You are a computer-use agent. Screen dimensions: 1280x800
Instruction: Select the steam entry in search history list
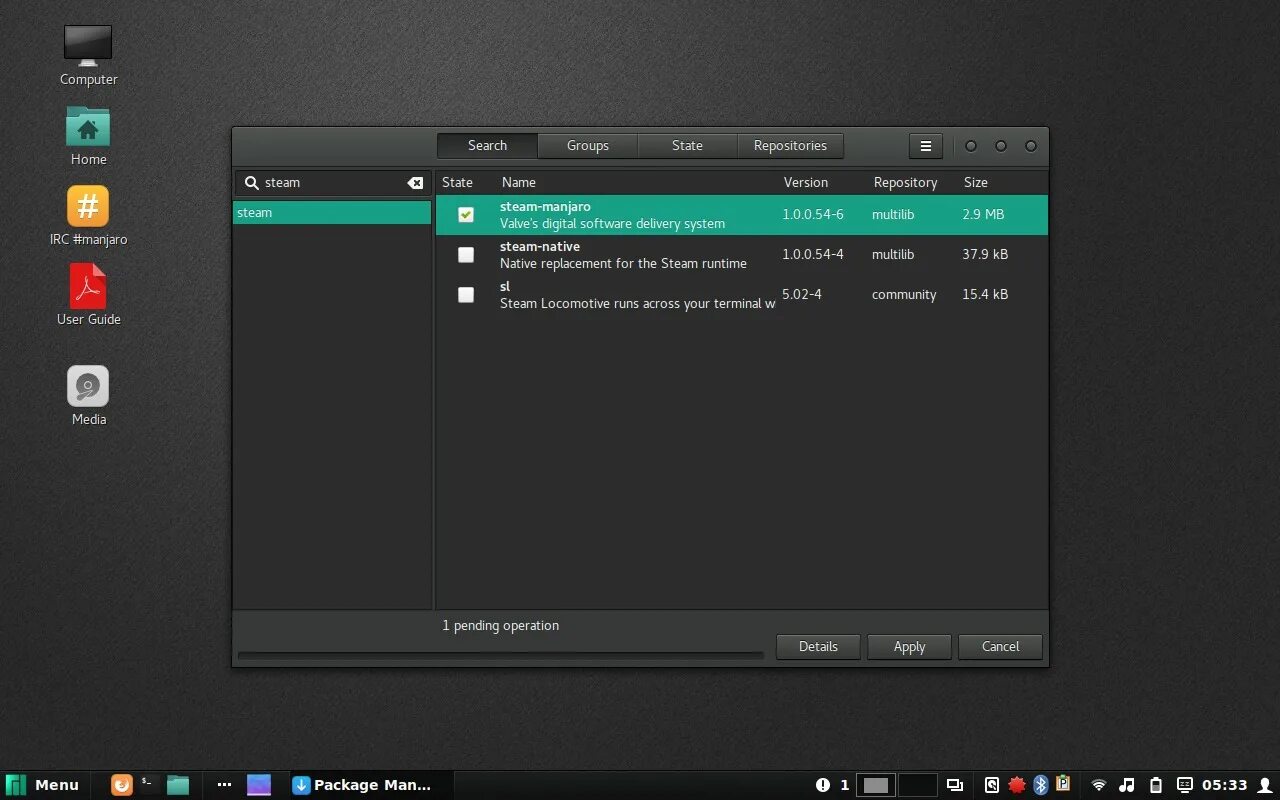(332, 213)
